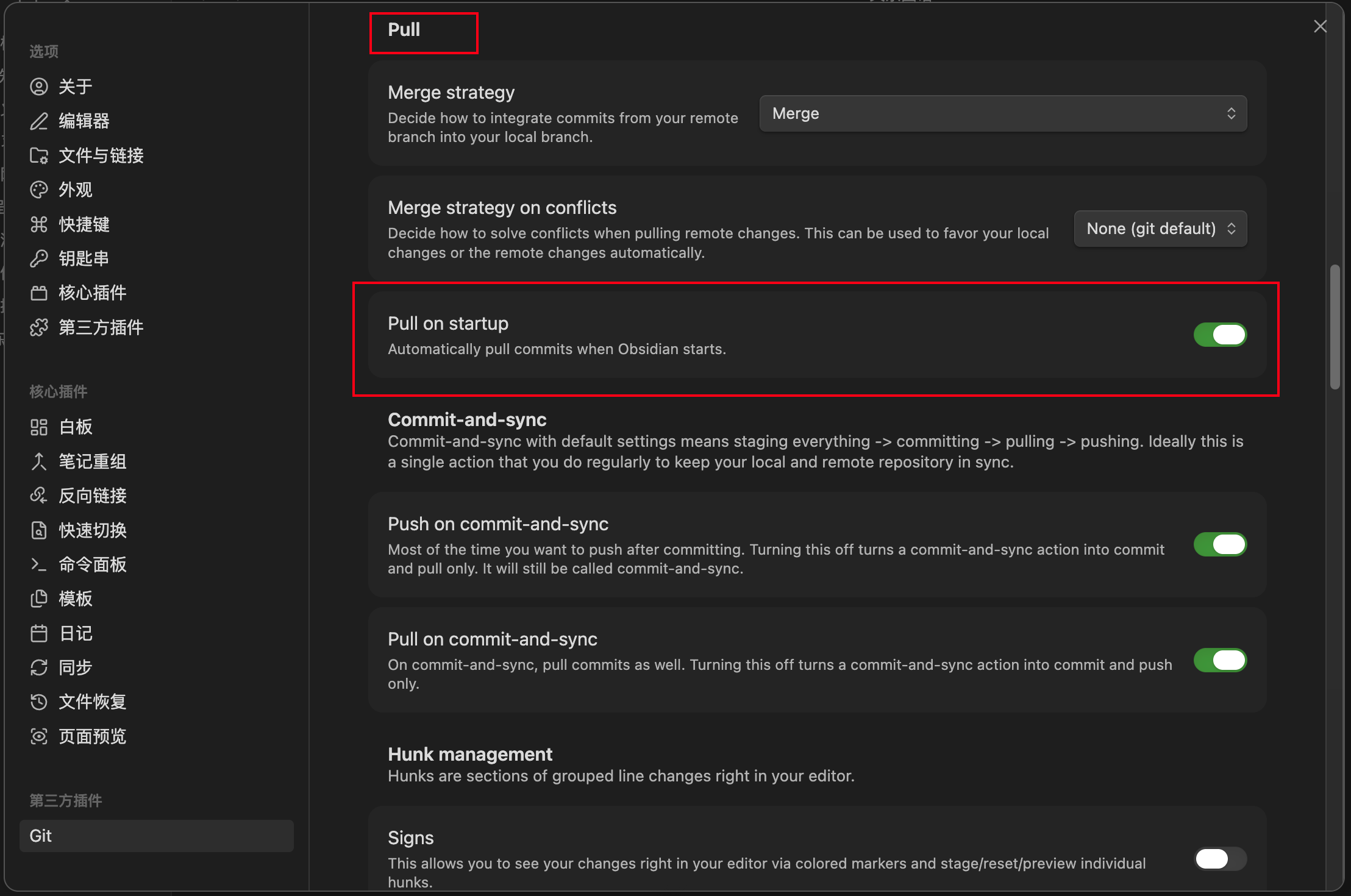Open 日记 plugin settings

157,633
